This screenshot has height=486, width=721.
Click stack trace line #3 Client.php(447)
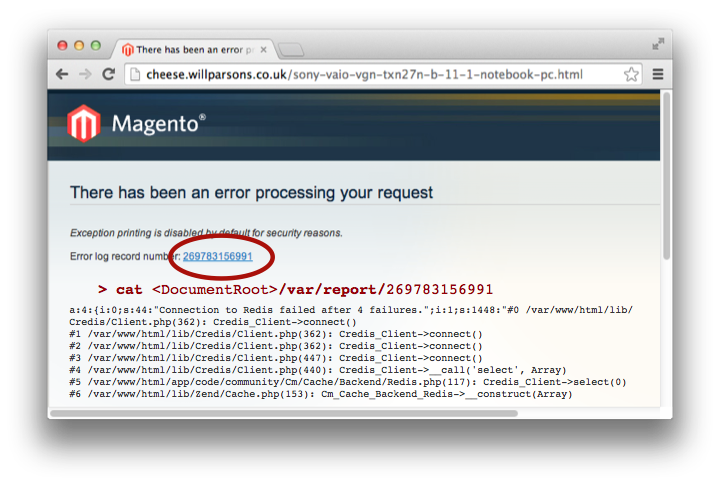276,358
